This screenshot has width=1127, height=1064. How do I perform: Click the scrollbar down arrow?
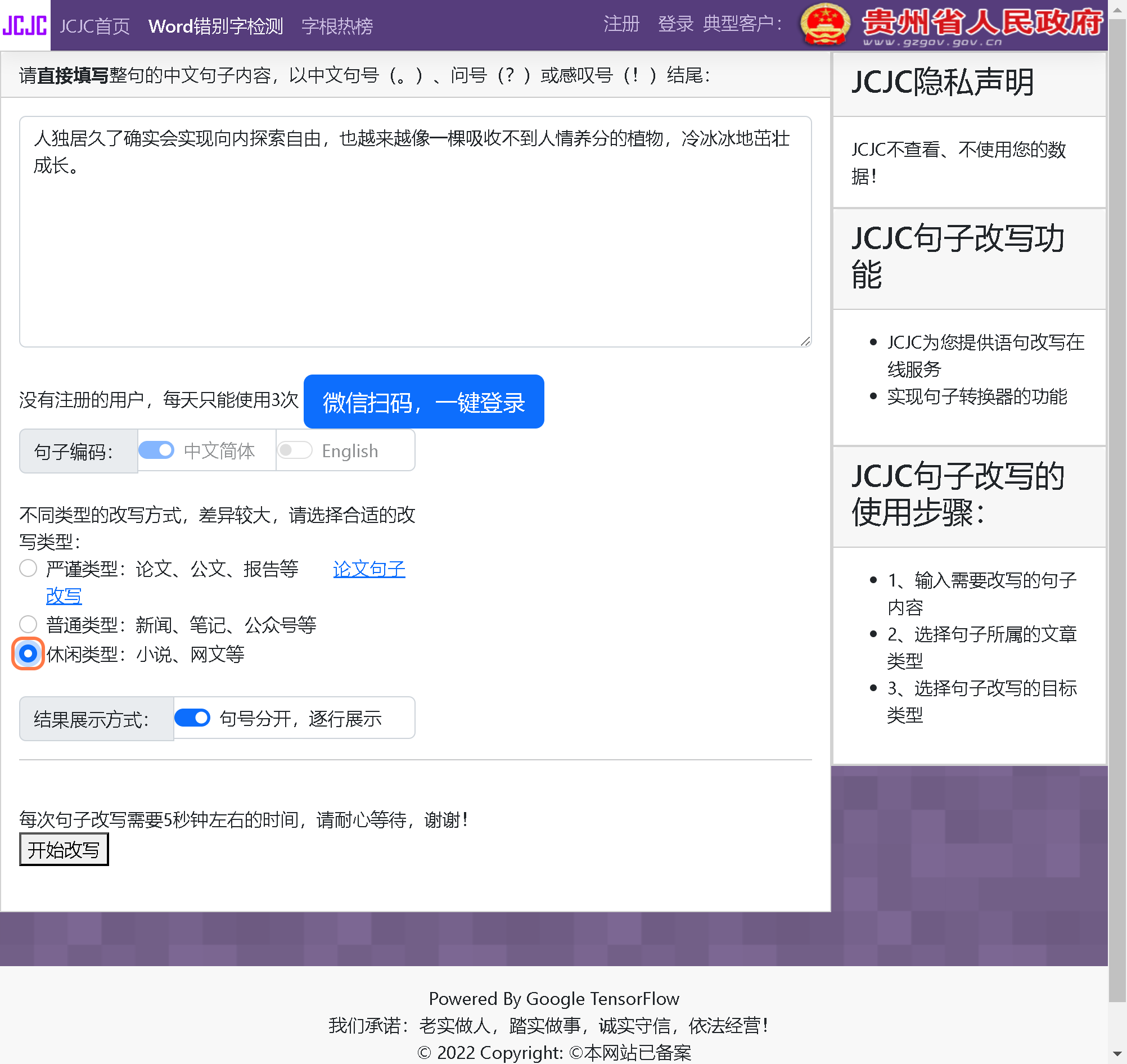tap(1117, 1056)
